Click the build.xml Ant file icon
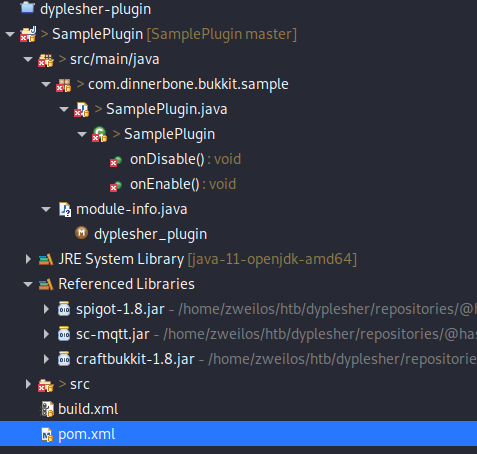This screenshot has height=454, width=477. click(x=47, y=409)
